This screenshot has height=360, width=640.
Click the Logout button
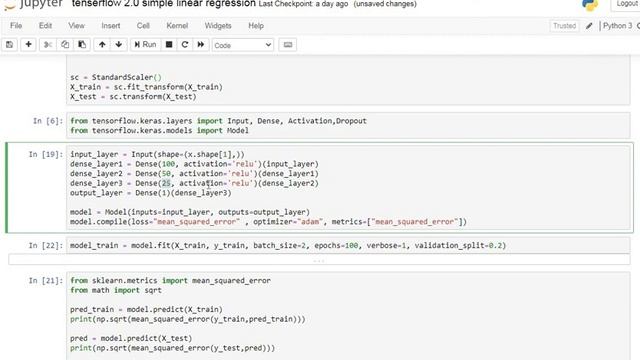[626, 4]
